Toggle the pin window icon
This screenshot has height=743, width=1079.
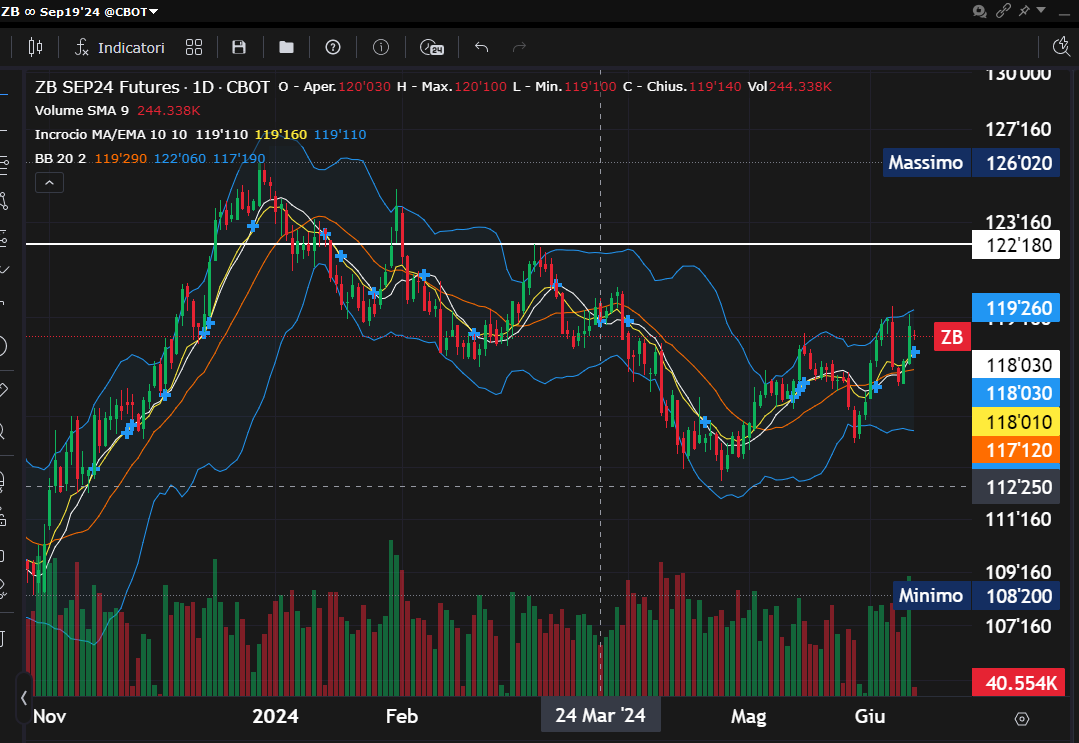(x=1024, y=11)
